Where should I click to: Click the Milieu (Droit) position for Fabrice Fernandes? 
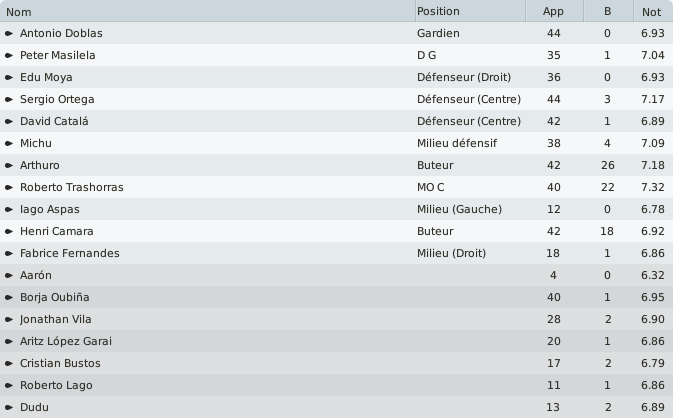(x=452, y=253)
